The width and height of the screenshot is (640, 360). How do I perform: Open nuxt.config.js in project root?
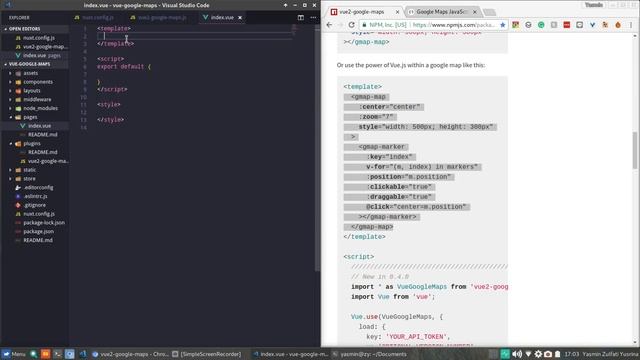click(38, 214)
